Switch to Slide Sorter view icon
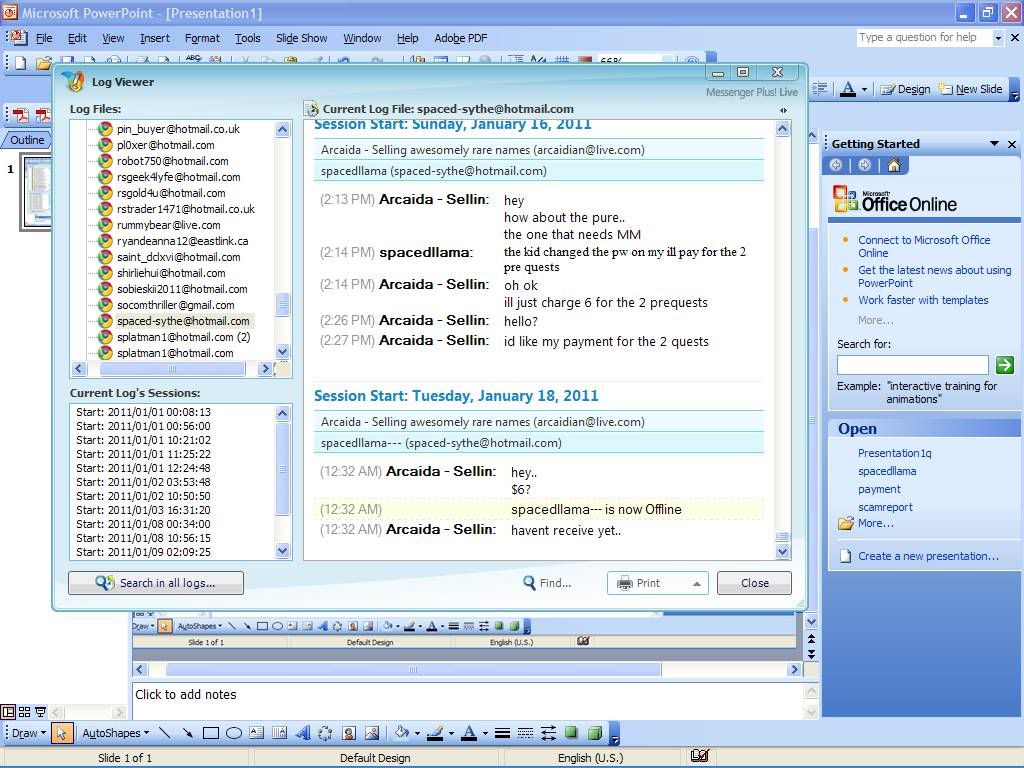1024x768 pixels. pyautogui.click(x=25, y=712)
